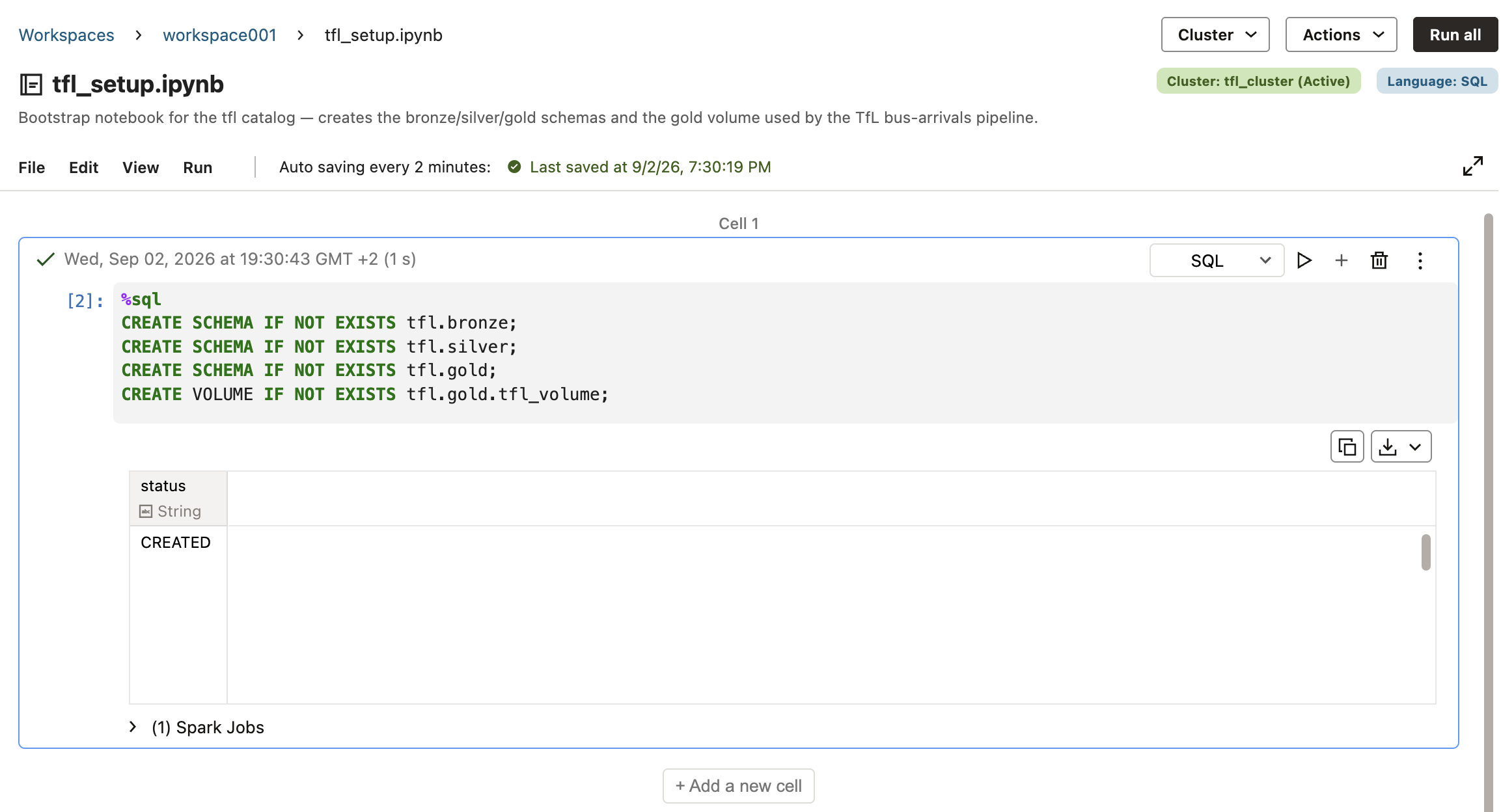Delete Cell 1 with trash icon
The height and width of the screenshot is (812, 1501).
(1379, 261)
